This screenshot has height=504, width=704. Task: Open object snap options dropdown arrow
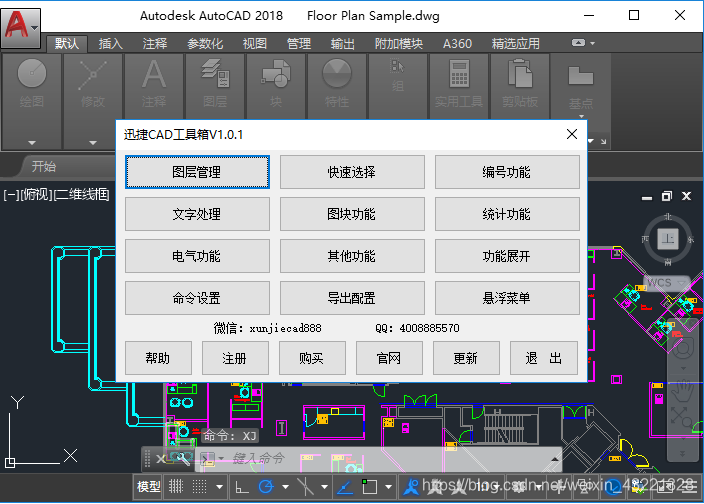(388, 487)
